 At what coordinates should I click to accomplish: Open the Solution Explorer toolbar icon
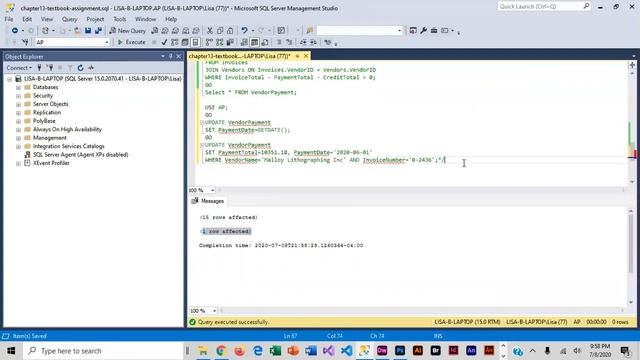(413, 31)
